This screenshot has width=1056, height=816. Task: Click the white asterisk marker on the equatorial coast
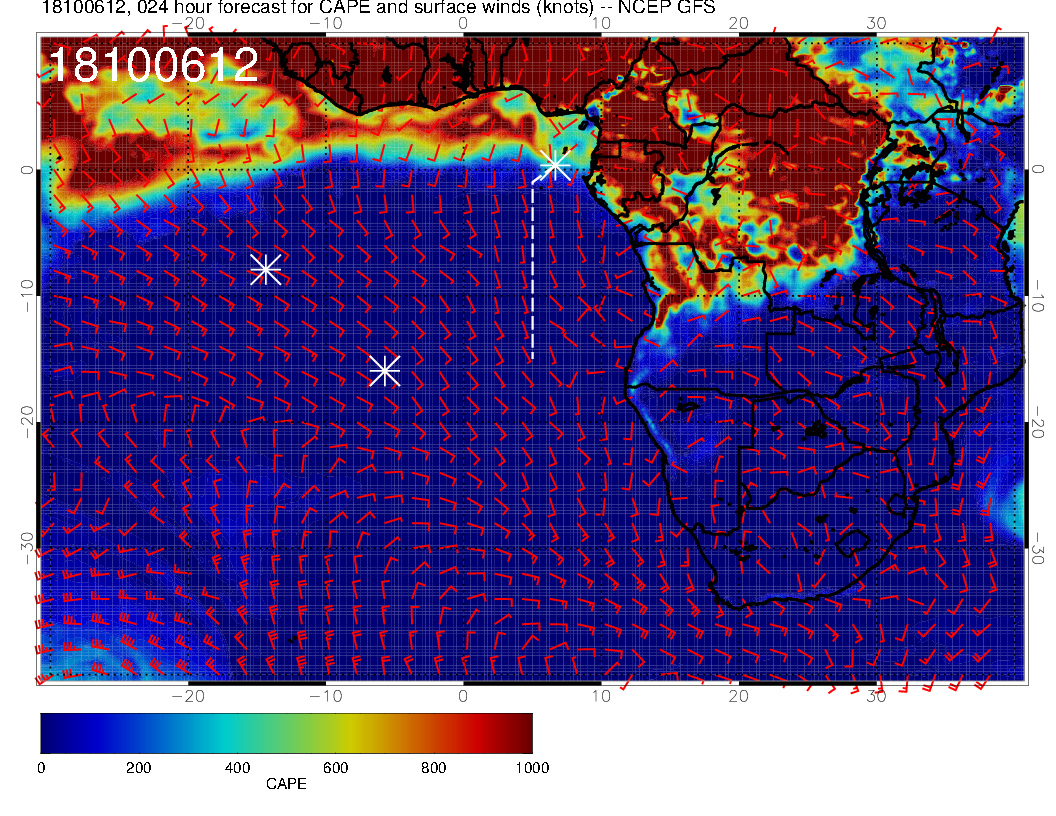pos(554,165)
